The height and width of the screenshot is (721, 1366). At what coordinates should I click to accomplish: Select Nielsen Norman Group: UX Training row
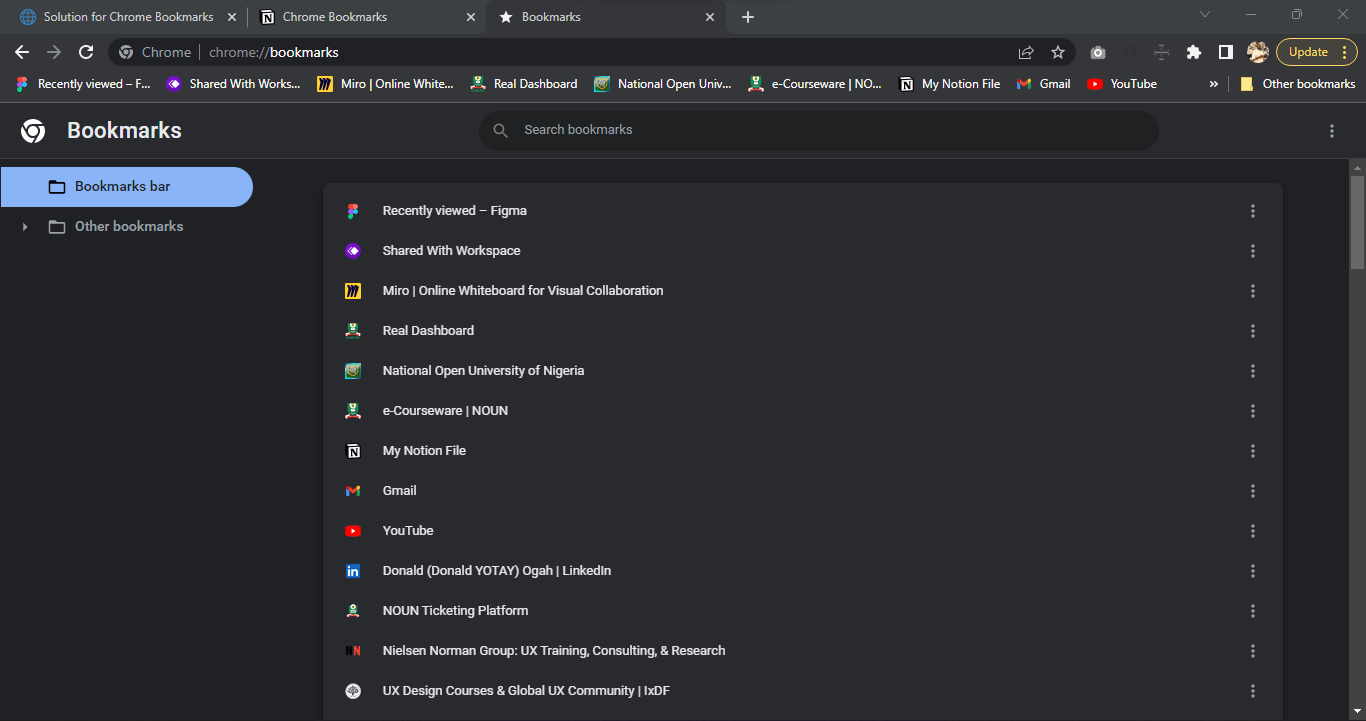[x=802, y=651]
